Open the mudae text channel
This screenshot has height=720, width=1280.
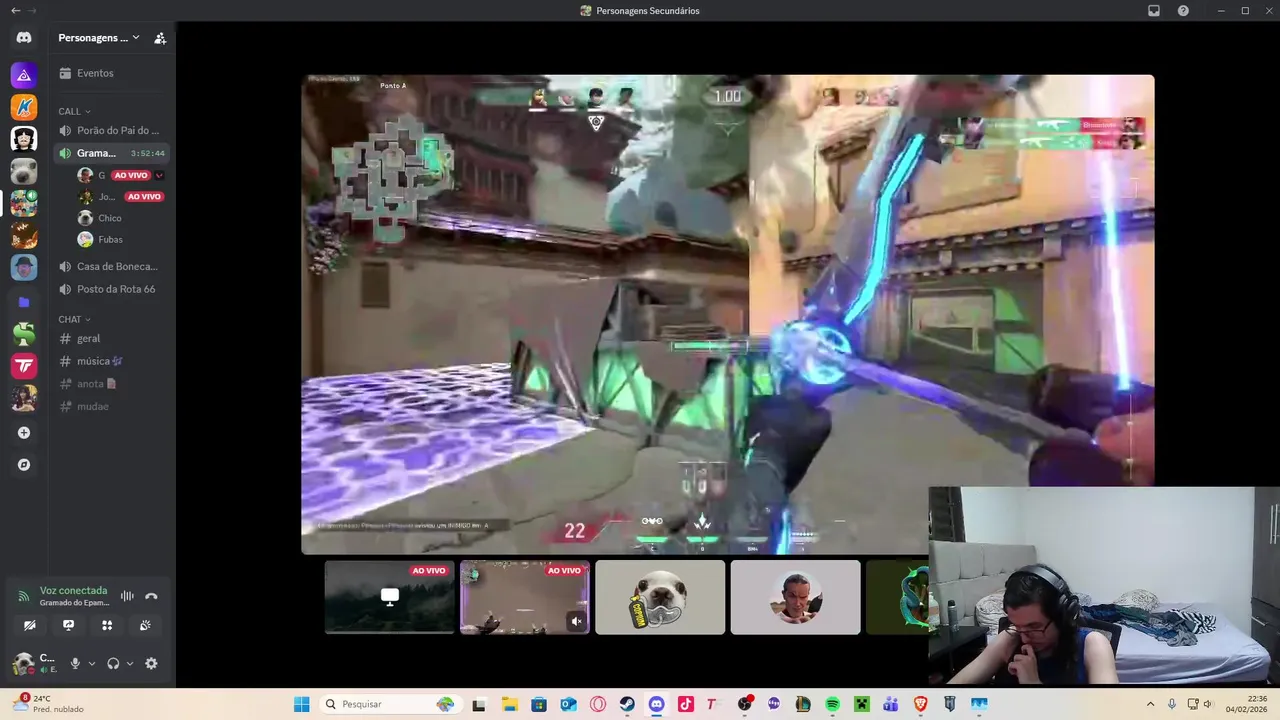(x=111, y=406)
